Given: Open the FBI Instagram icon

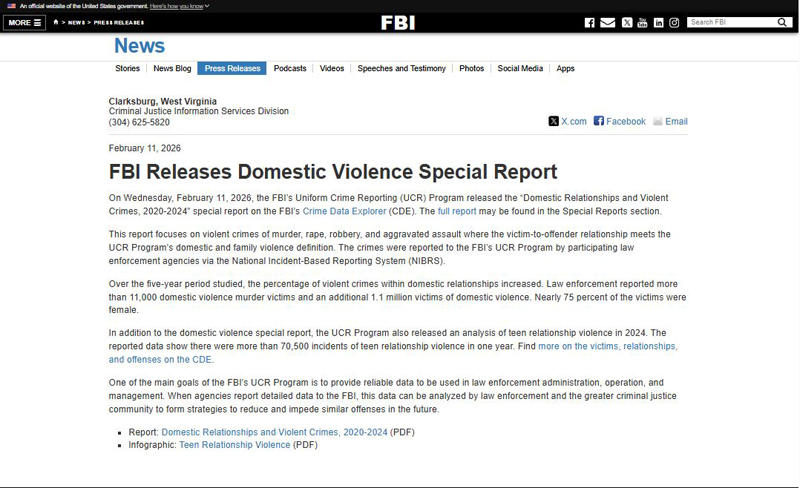Looking at the screenshot, I should pyautogui.click(x=674, y=22).
